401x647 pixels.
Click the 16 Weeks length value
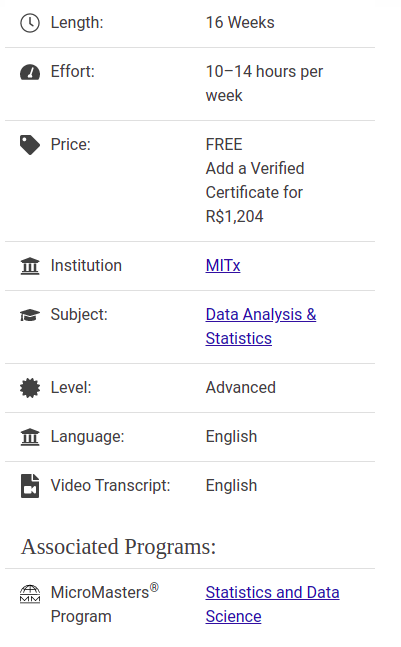tap(240, 22)
